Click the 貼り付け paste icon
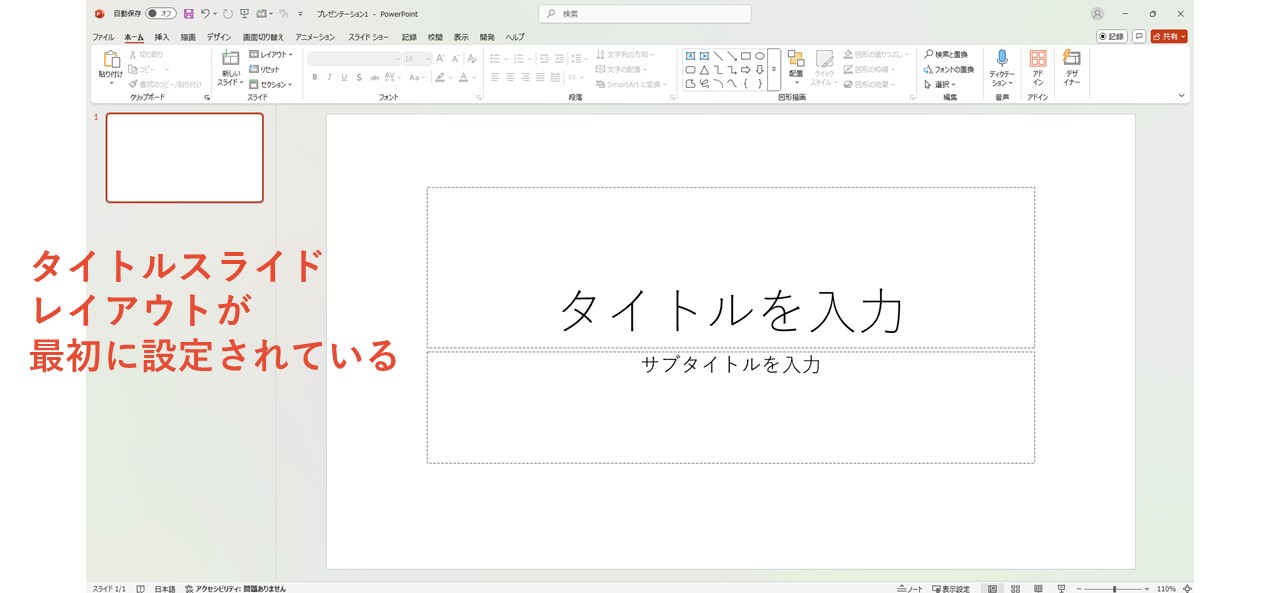Viewport: 1280px width, 593px height. click(111, 60)
